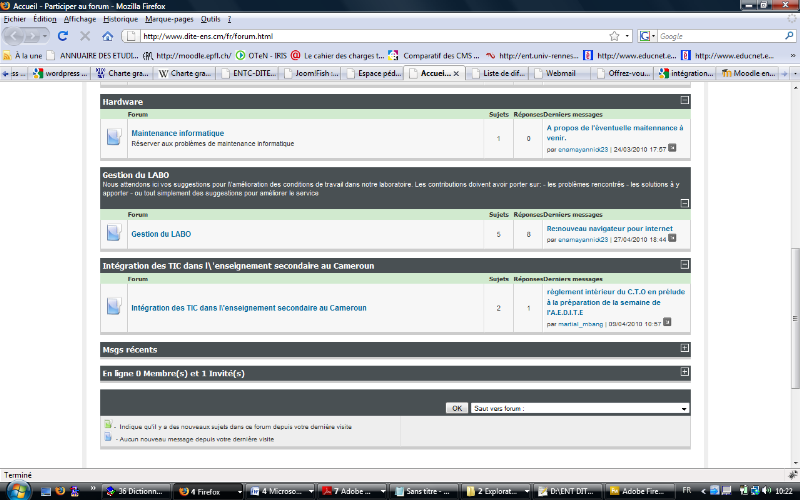Click the Google search field
This screenshot has width=800, height=500.
tap(720, 36)
